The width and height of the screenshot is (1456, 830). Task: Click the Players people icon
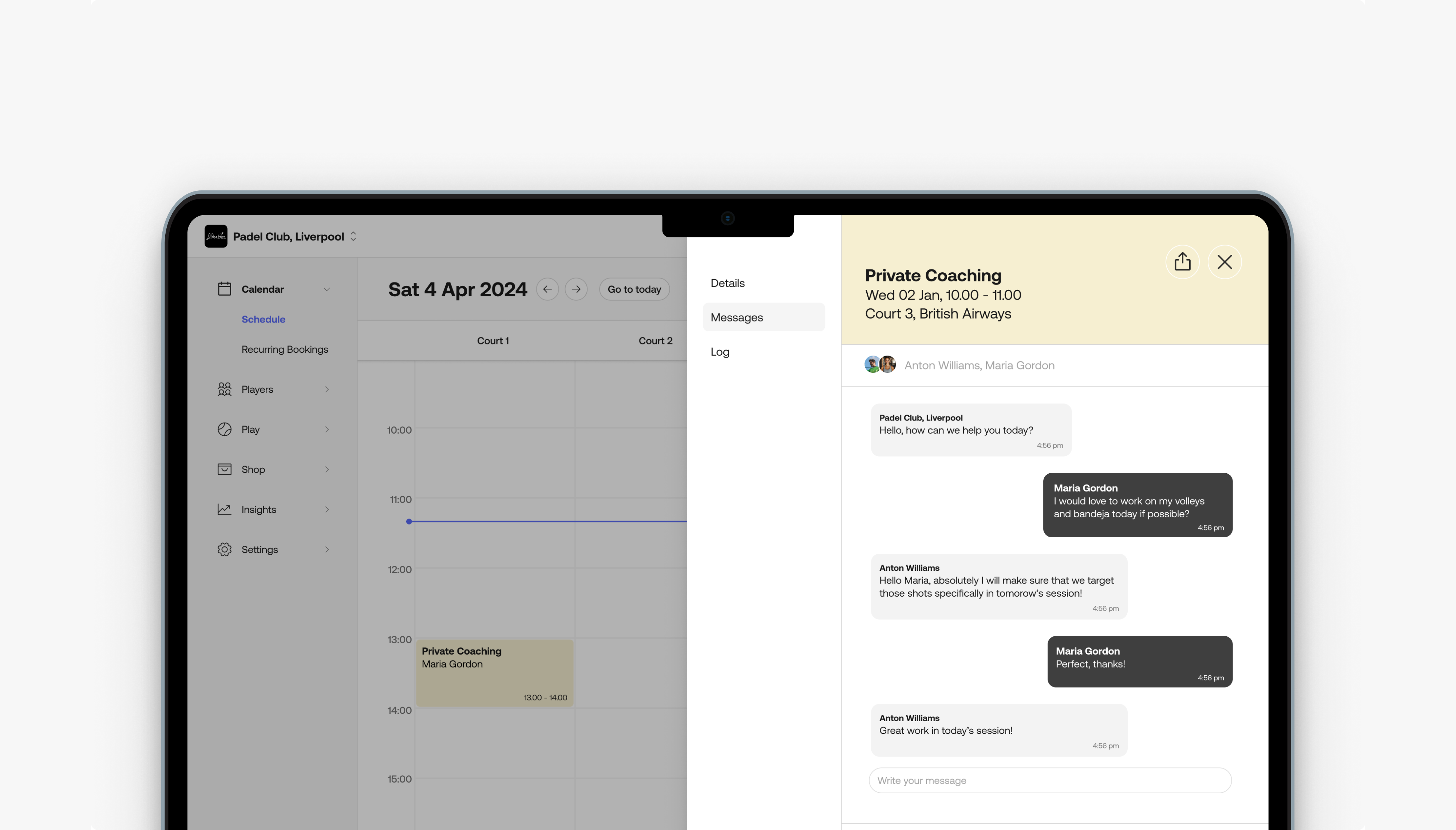(225, 390)
